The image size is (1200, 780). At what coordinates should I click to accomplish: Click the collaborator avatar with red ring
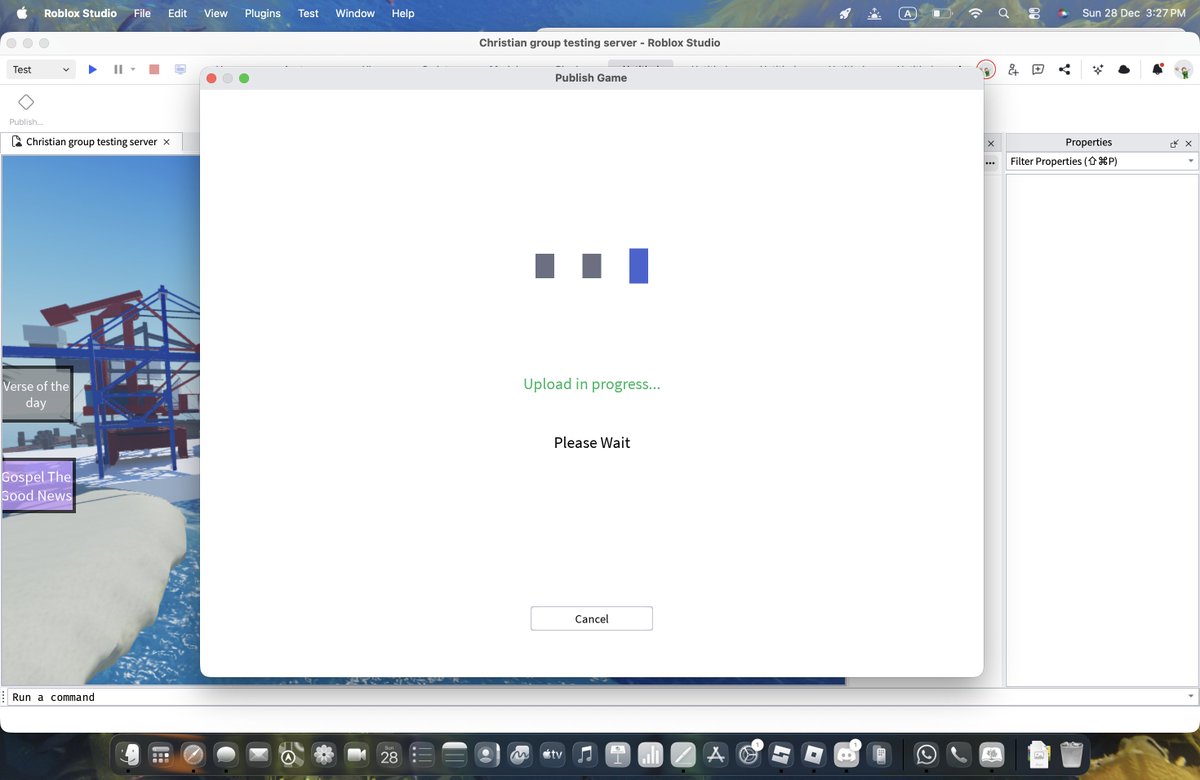coord(987,69)
